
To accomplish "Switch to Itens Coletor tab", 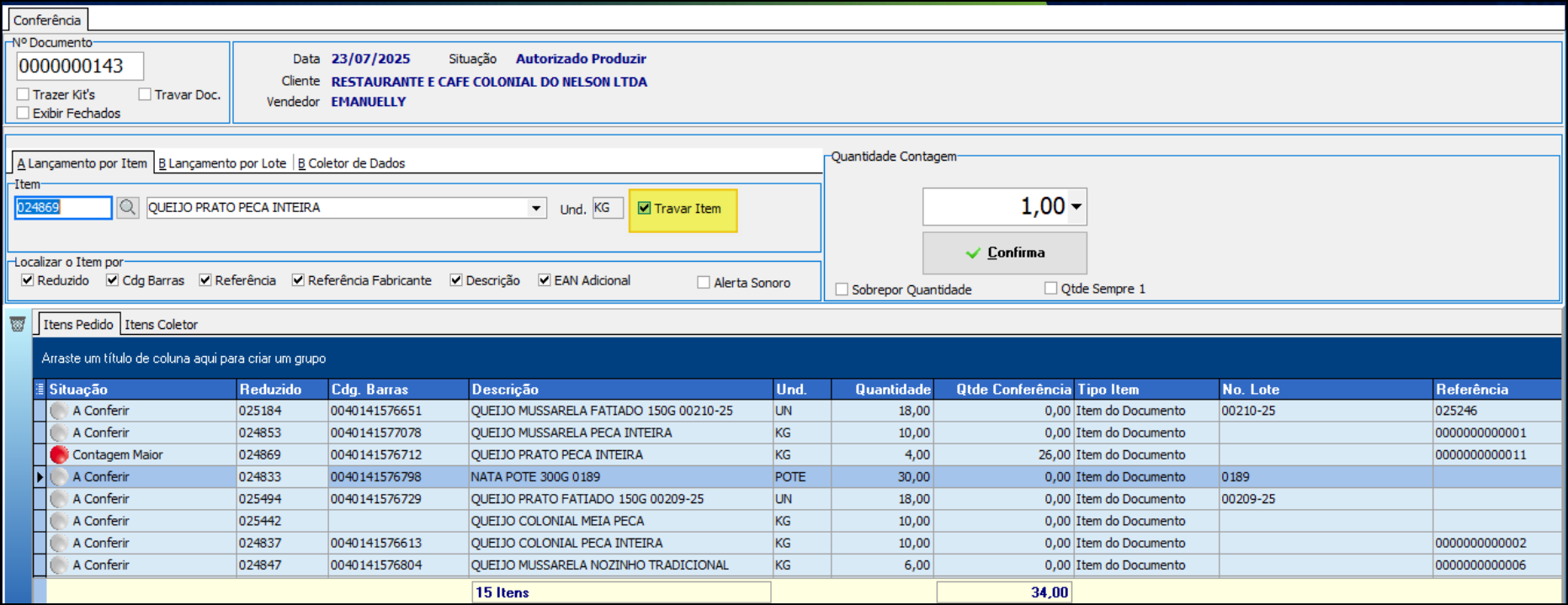I will 162,324.
